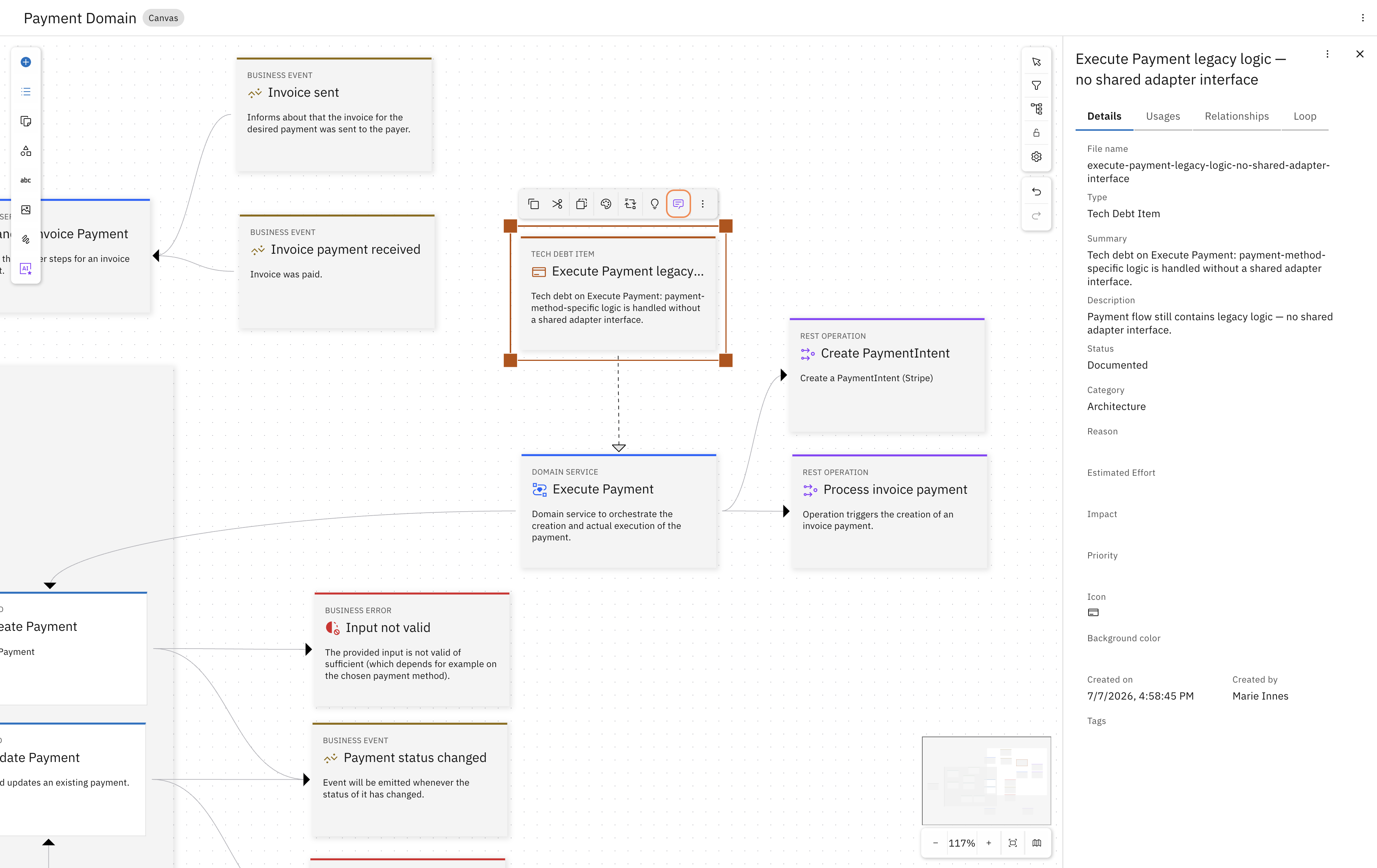Click the blue plus add button
The height and width of the screenshot is (868, 1377).
click(x=26, y=62)
